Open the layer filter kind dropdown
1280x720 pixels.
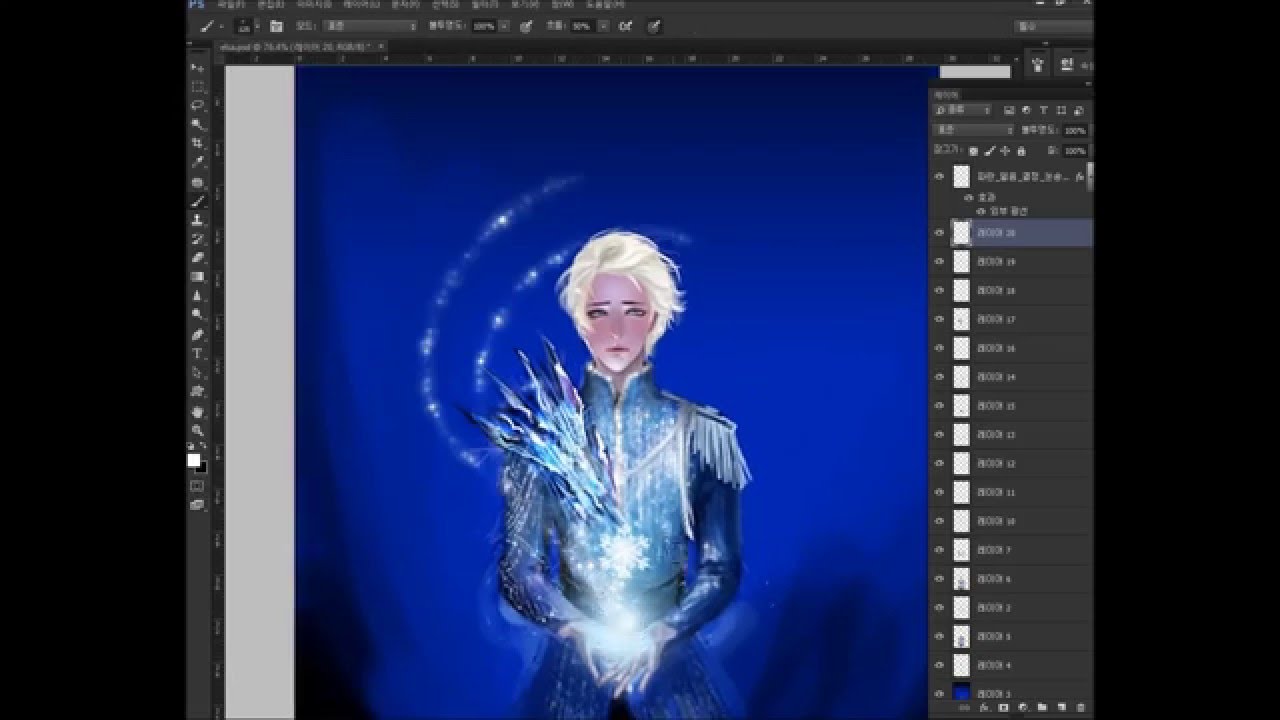coord(961,110)
